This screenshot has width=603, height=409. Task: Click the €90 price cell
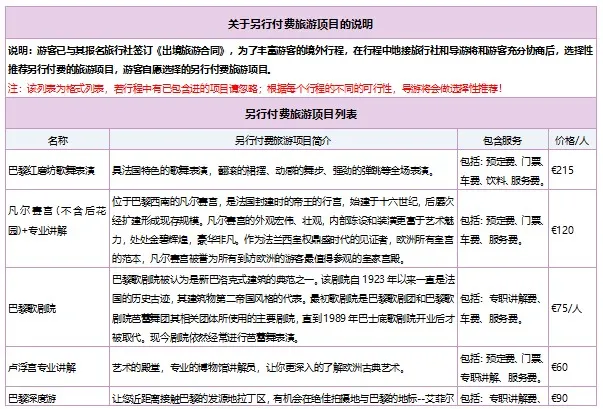562,400
